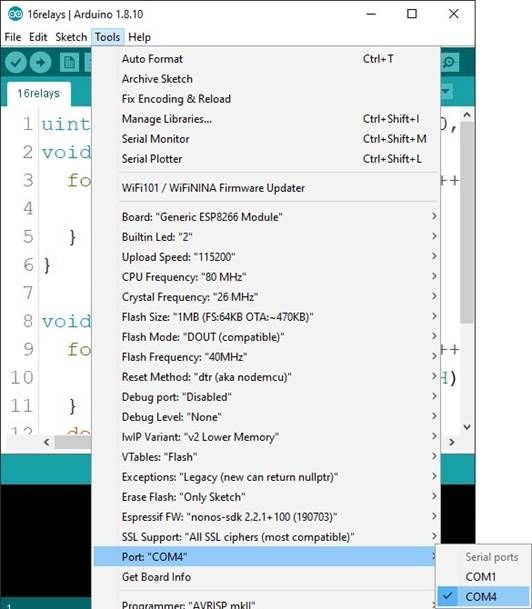Click the Arduino logo in title bar
The image size is (532, 609).
coord(15,14)
